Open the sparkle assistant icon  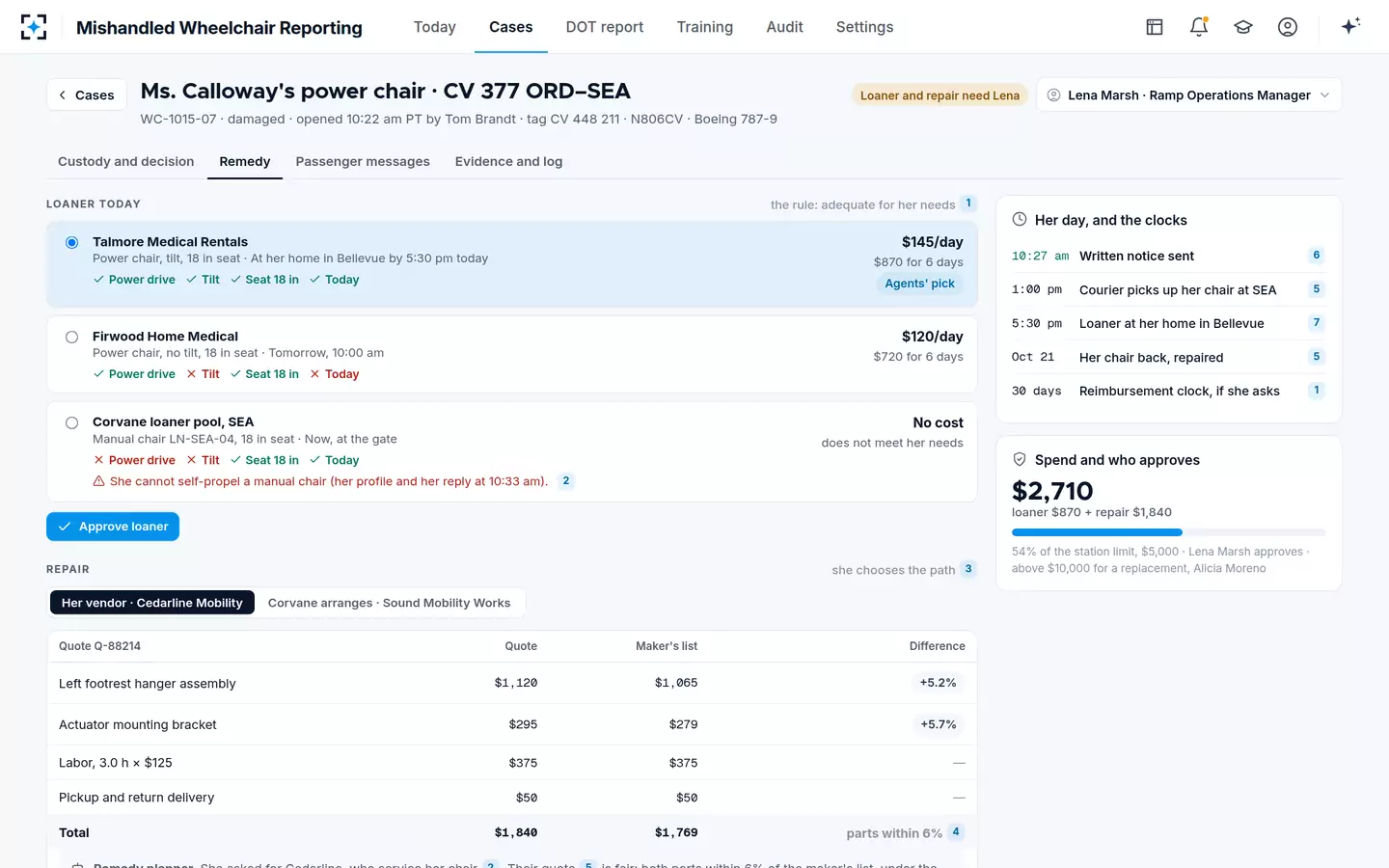1350,26
